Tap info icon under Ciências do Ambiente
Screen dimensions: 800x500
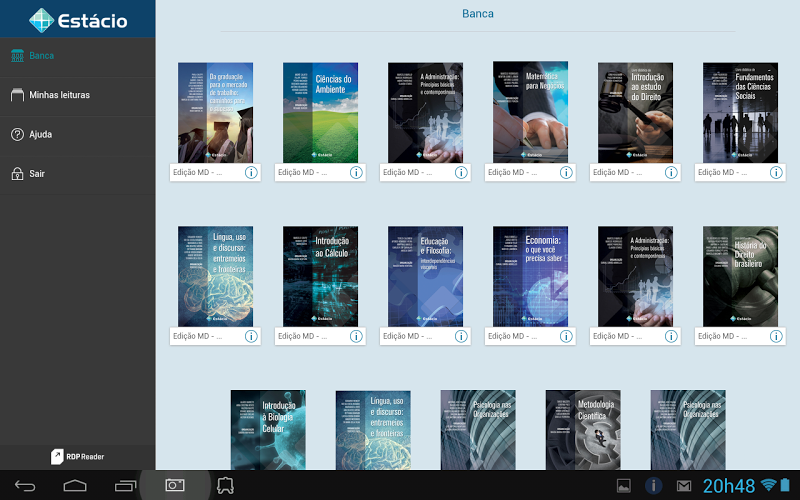pos(356,172)
